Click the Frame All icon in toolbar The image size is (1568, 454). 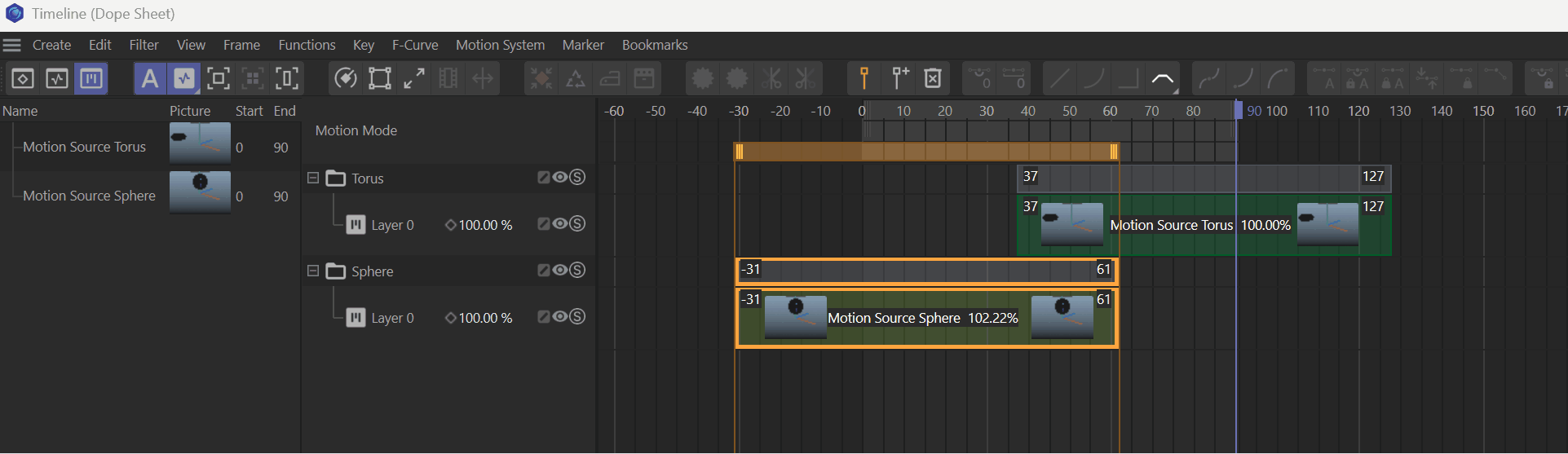(x=218, y=78)
